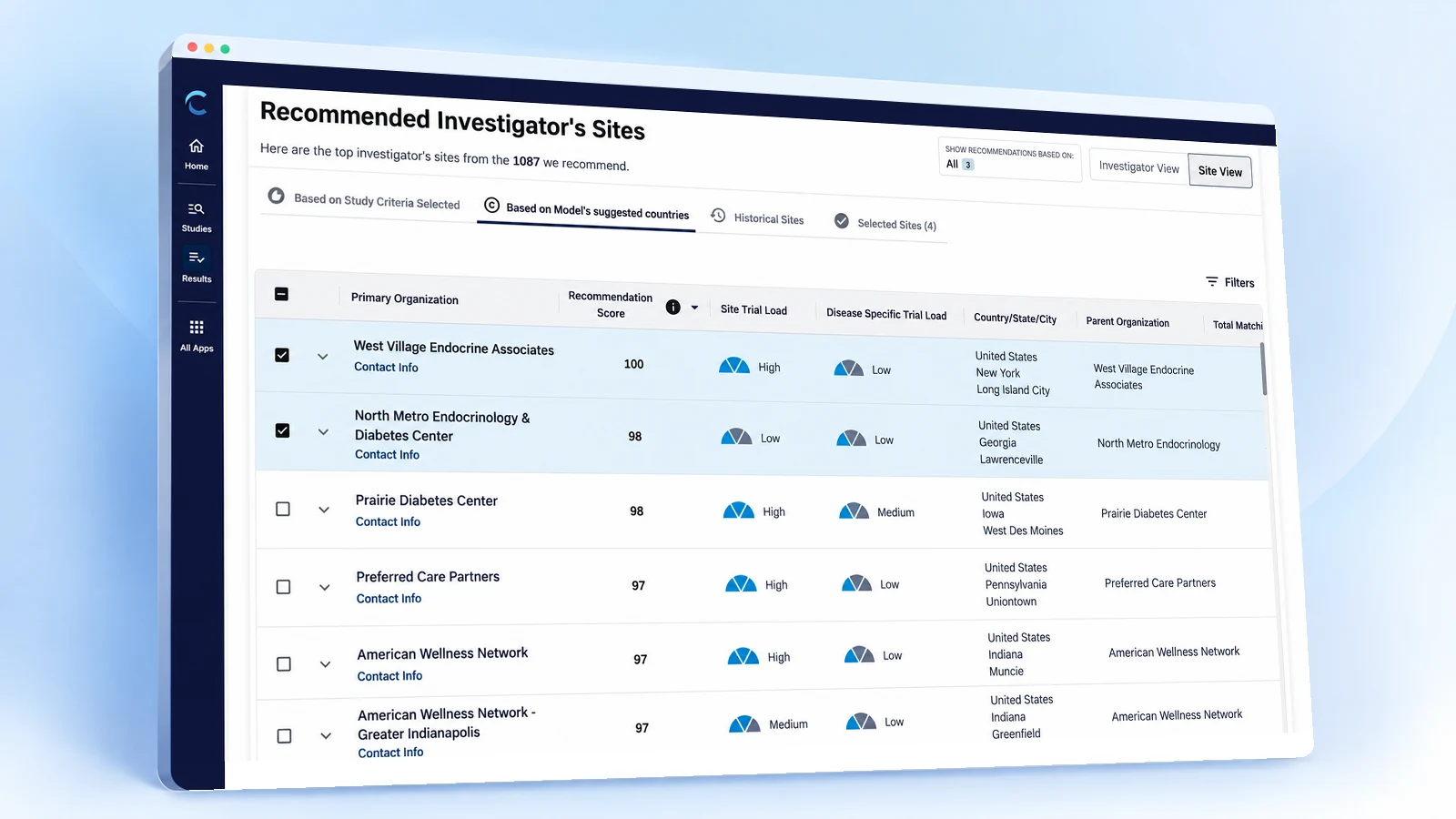Switch to Site View
This screenshot has height=819, width=1456.
click(1220, 171)
